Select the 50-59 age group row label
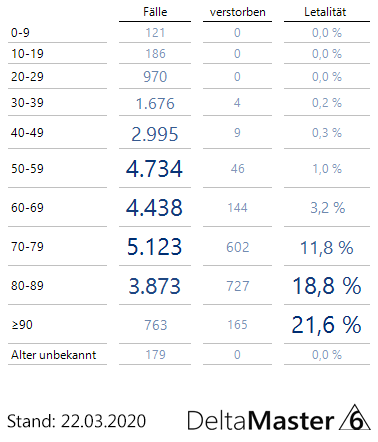This screenshot has width=378, height=442. 27,168
